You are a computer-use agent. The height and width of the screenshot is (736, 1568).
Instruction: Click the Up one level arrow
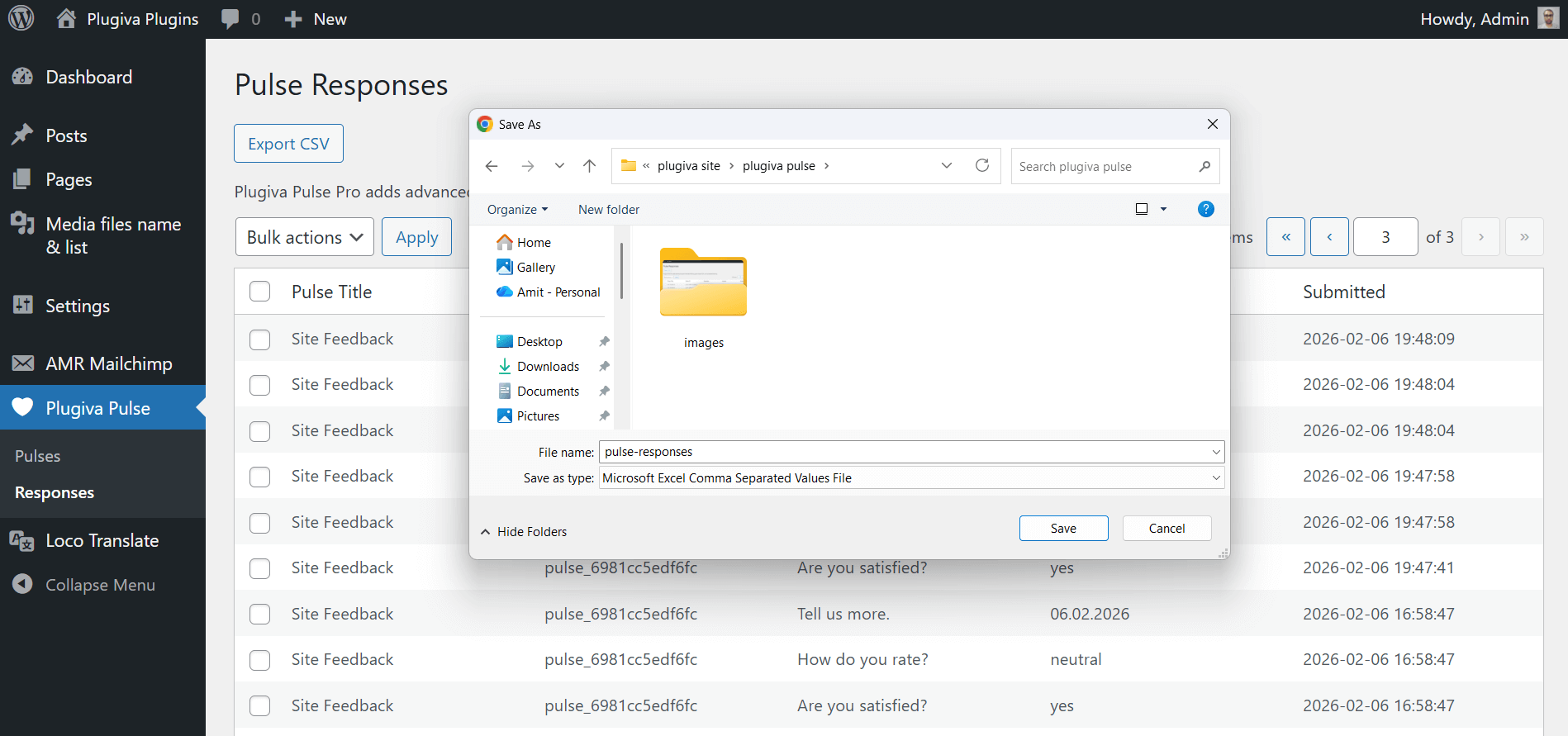(x=589, y=166)
